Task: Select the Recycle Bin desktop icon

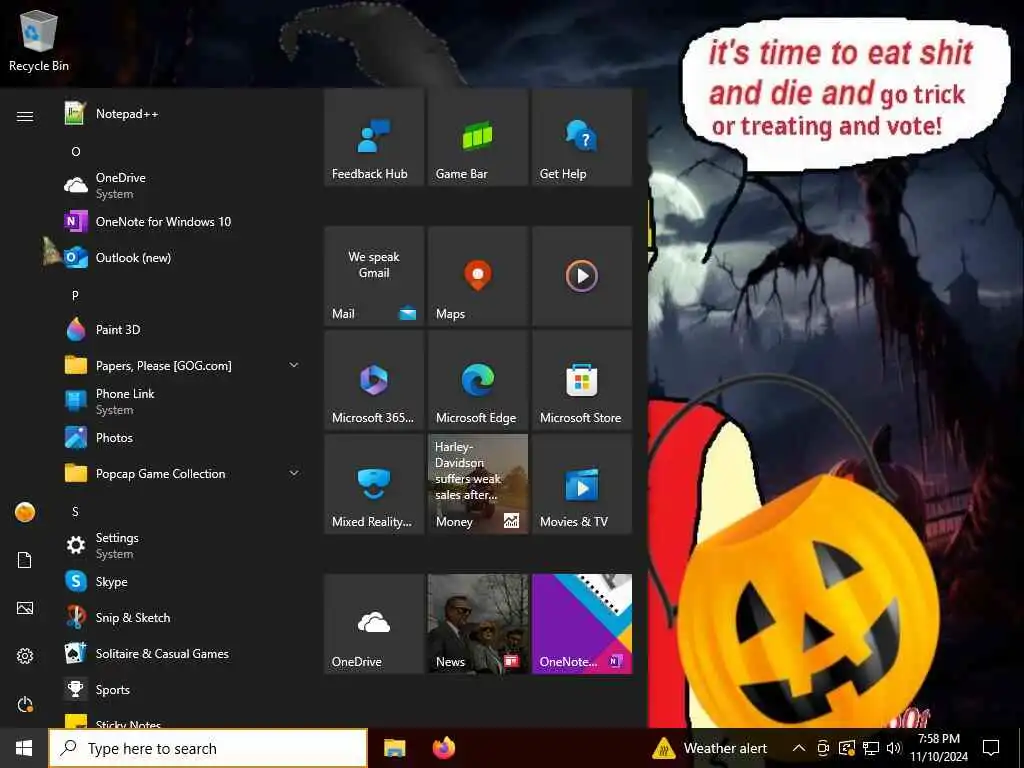Action: pos(39,40)
